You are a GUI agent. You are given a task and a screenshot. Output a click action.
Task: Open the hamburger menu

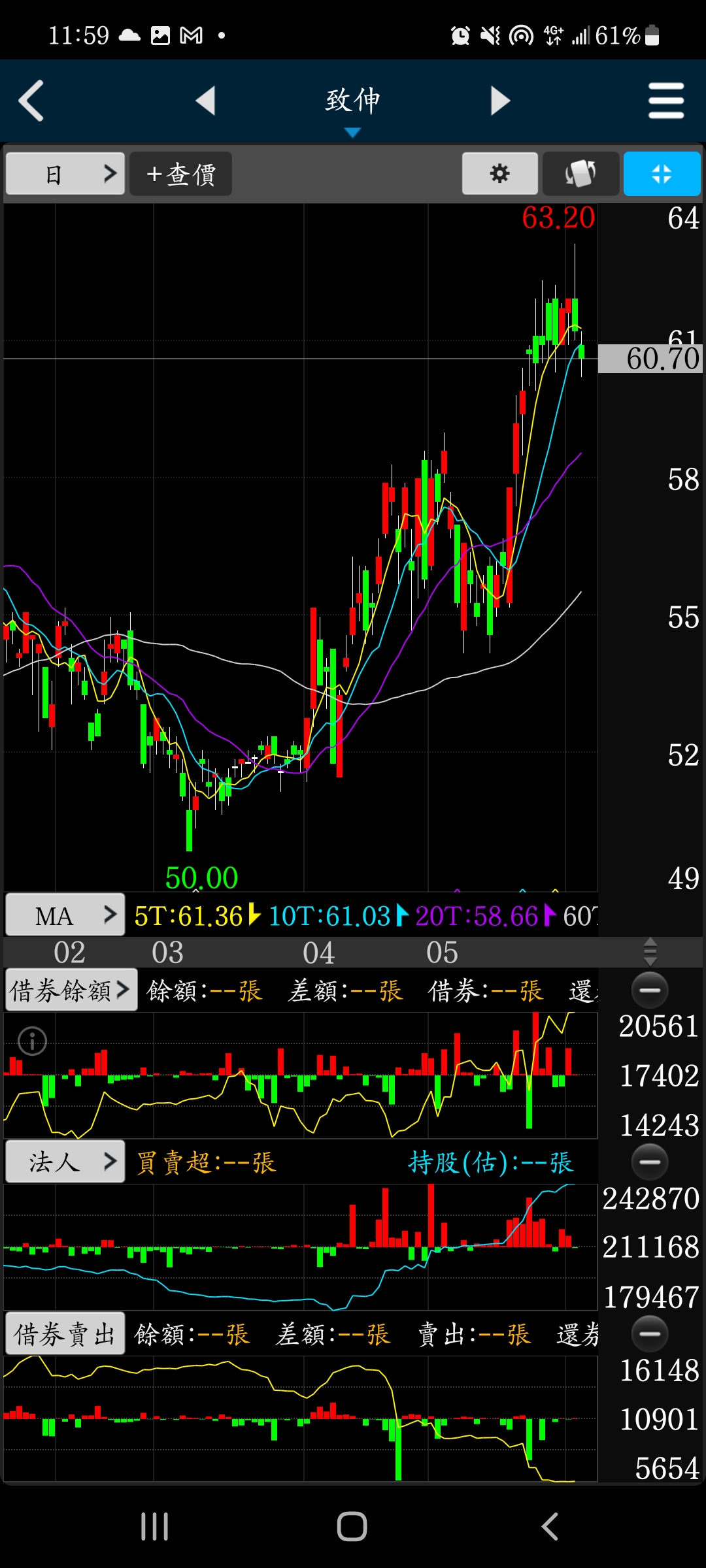[x=665, y=101]
